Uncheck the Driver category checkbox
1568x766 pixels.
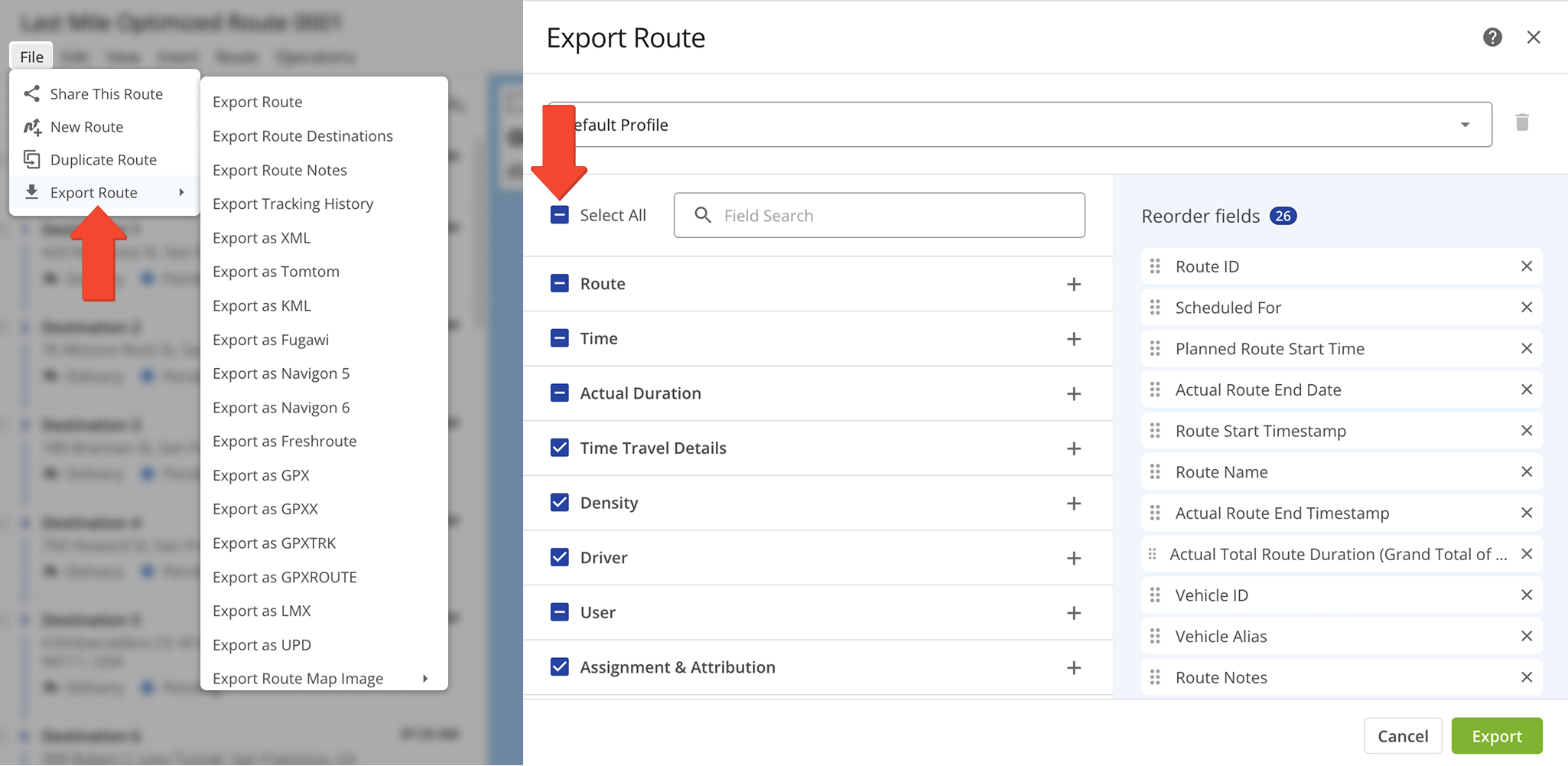pyautogui.click(x=560, y=558)
